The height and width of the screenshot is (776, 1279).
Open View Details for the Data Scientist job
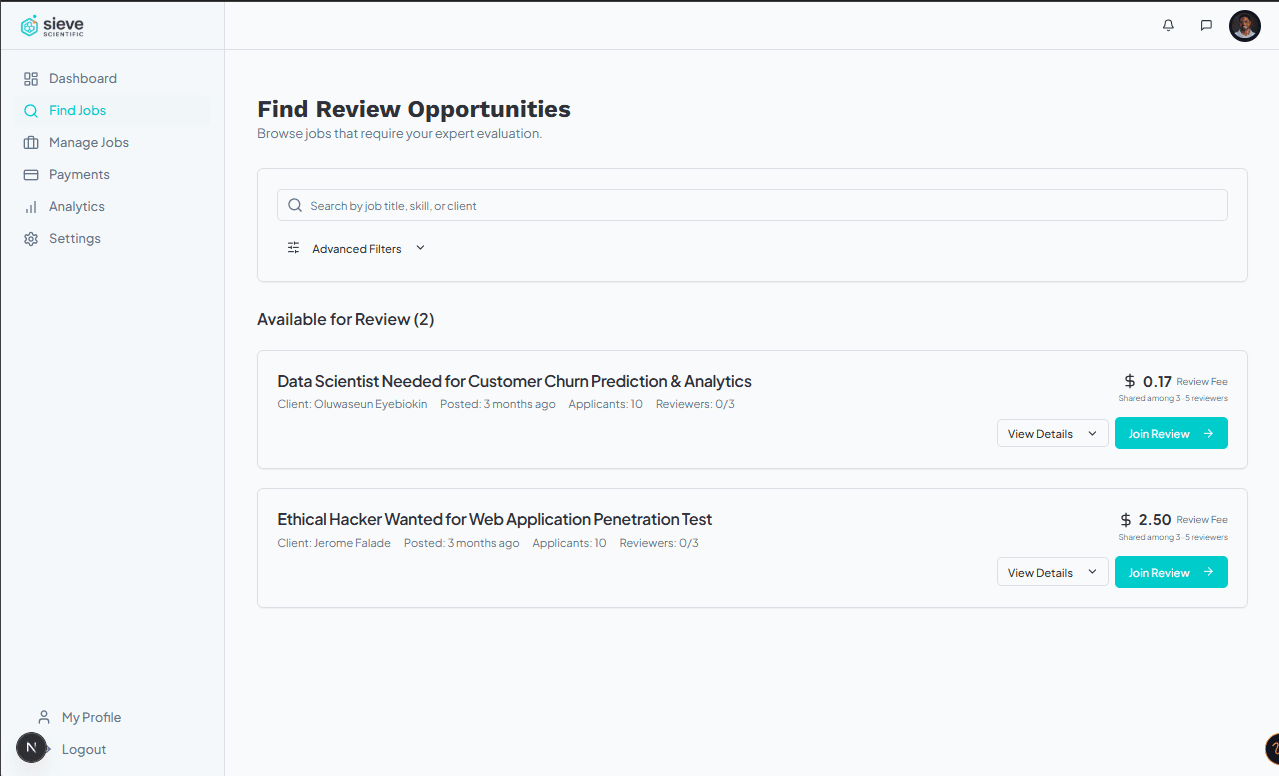coord(1052,433)
